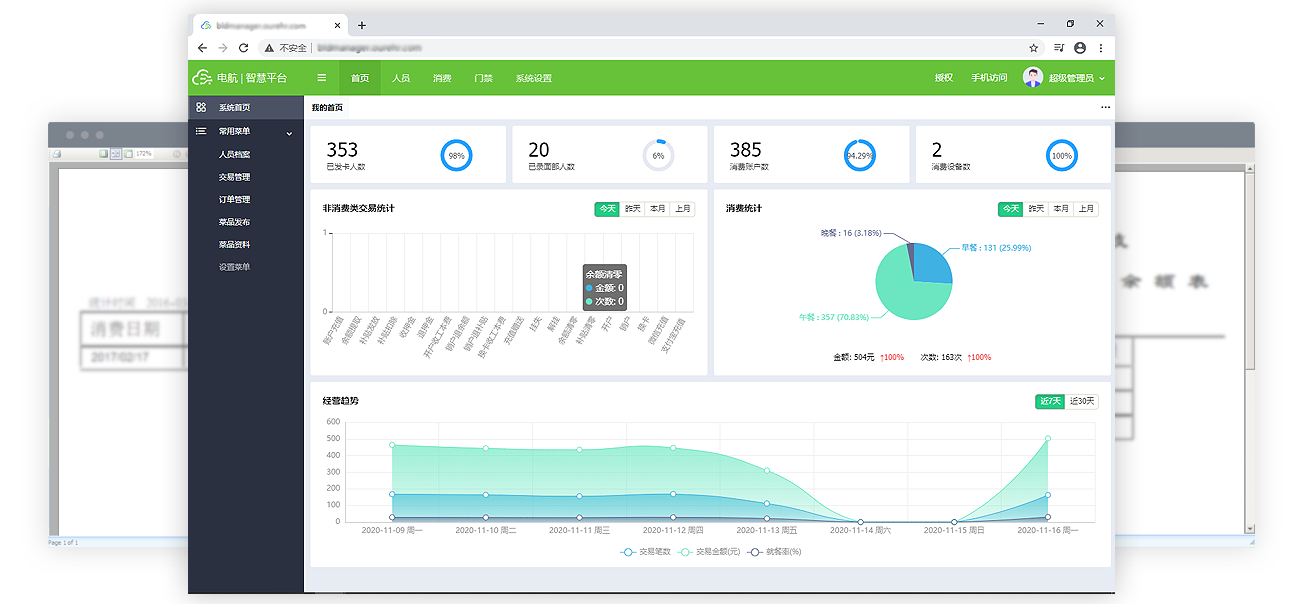This screenshot has height=604, width=1300.
Task: Bookmark the page with the star icon
Action: click(x=1033, y=47)
